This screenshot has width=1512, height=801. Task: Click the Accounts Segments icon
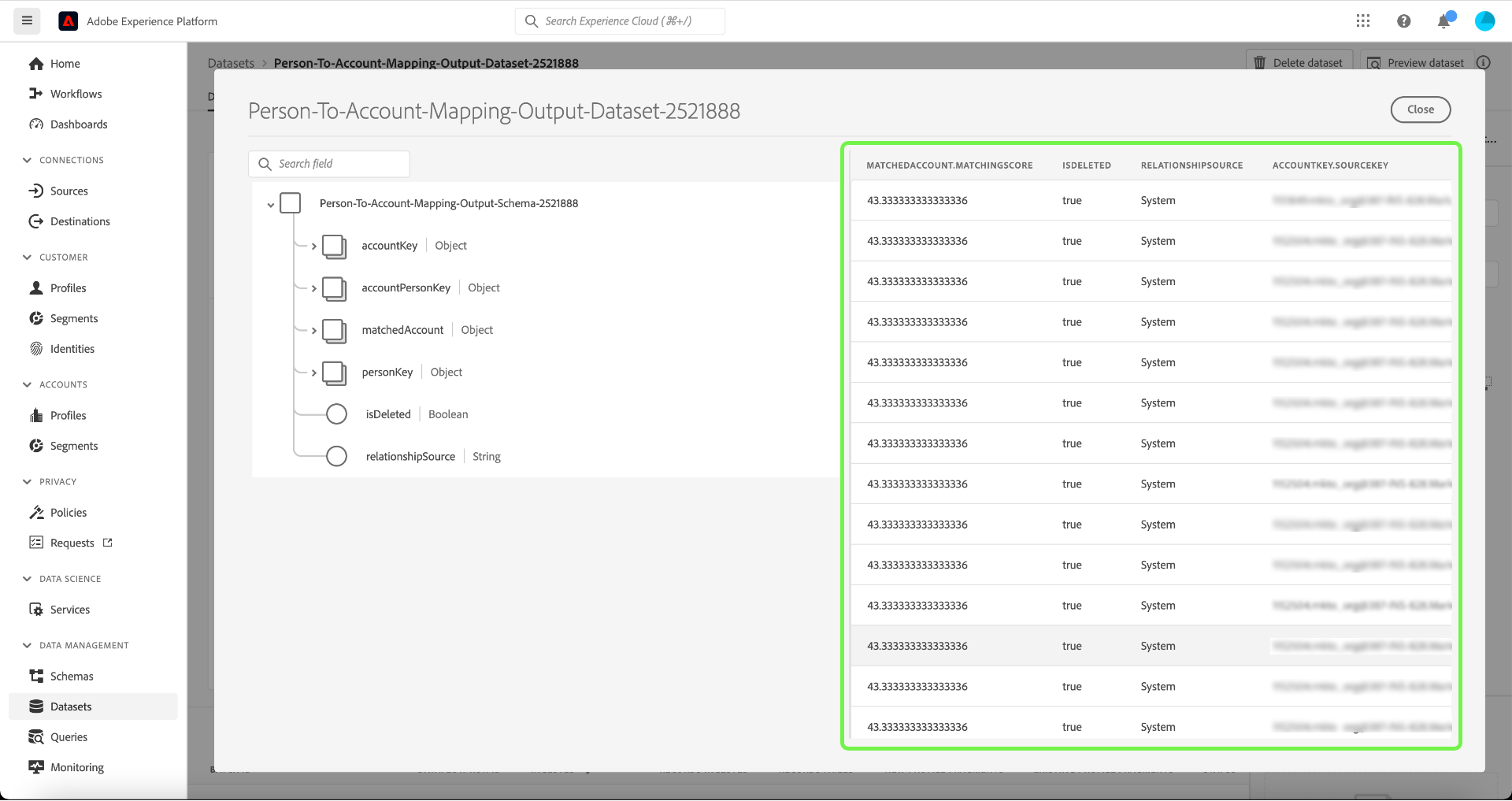36,446
